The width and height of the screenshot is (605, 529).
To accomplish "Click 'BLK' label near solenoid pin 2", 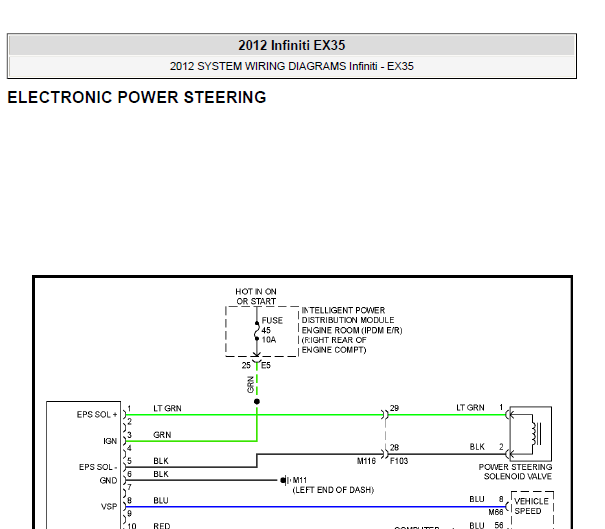I will [477, 447].
